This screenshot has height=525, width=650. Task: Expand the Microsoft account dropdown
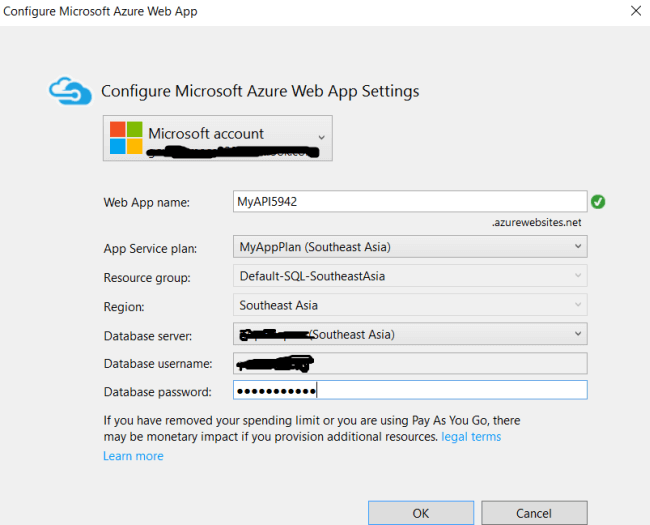[321, 137]
